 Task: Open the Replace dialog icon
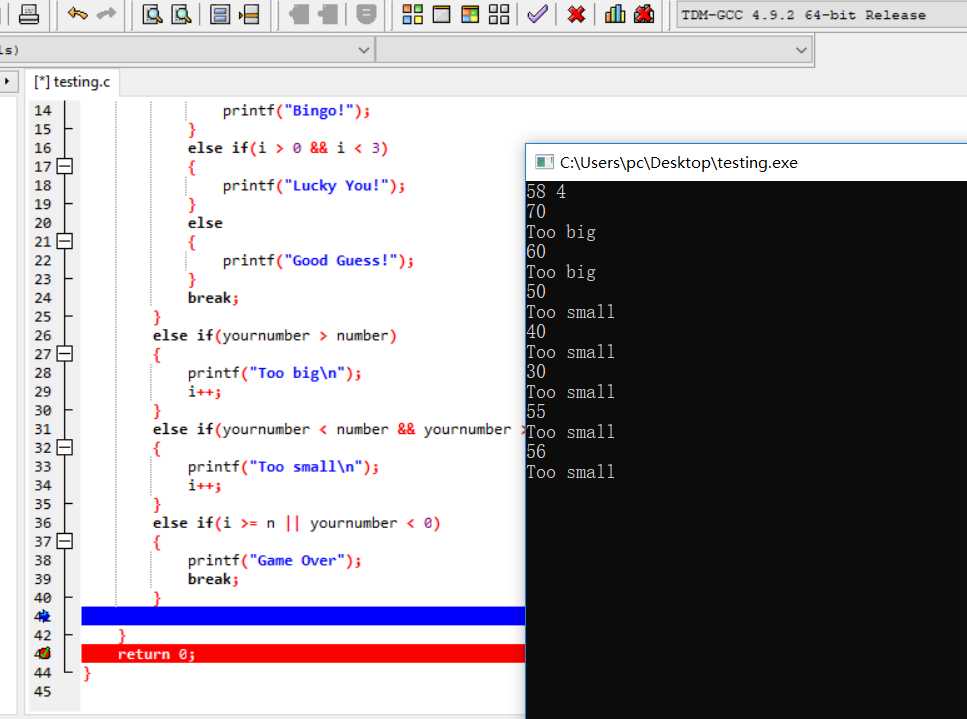[x=181, y=14]
